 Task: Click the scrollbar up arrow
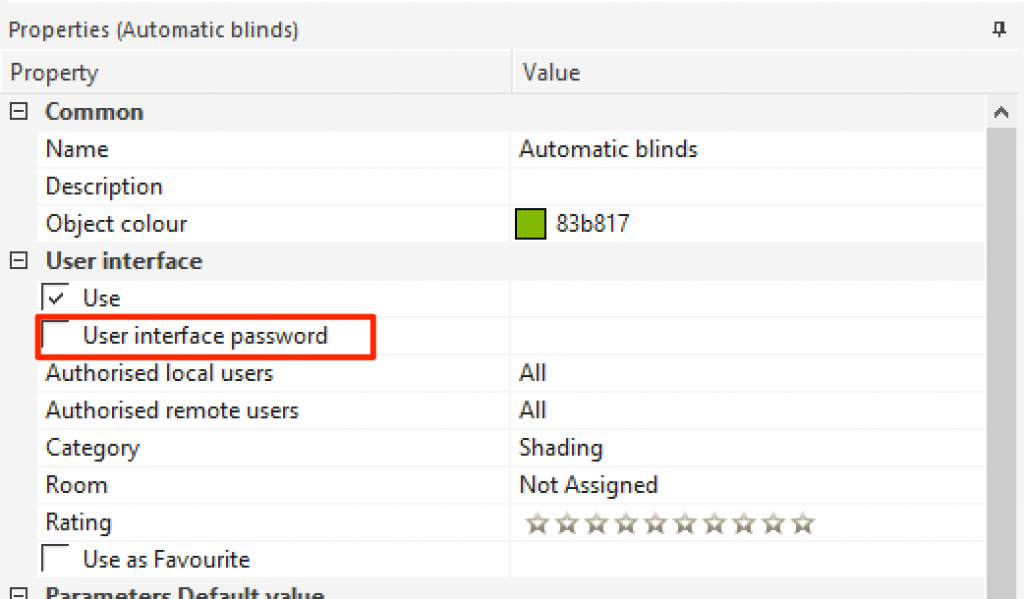pyautogui.click(x=1001, y=113)
